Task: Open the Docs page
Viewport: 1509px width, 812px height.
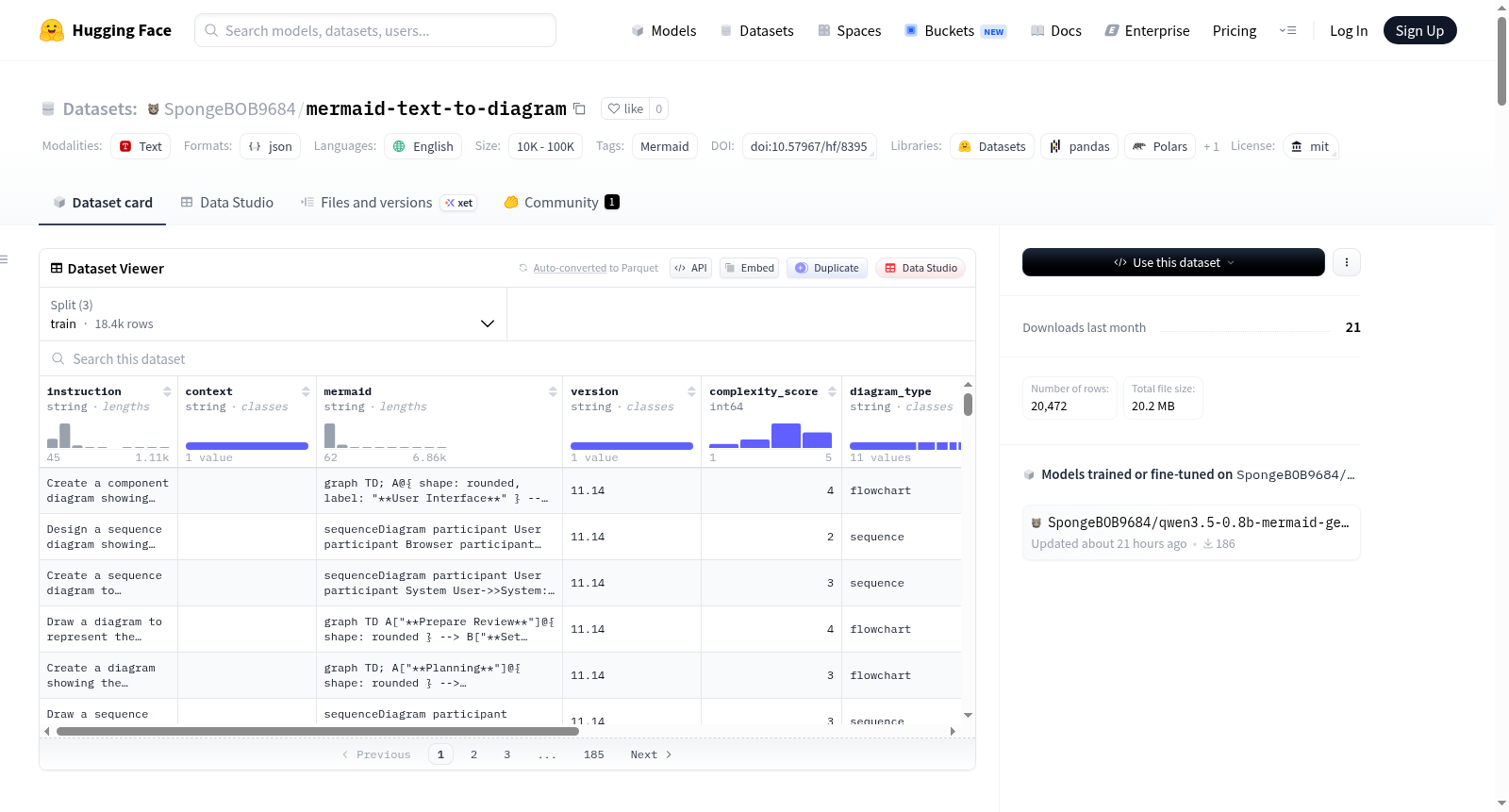Action: click(1056, 31)
